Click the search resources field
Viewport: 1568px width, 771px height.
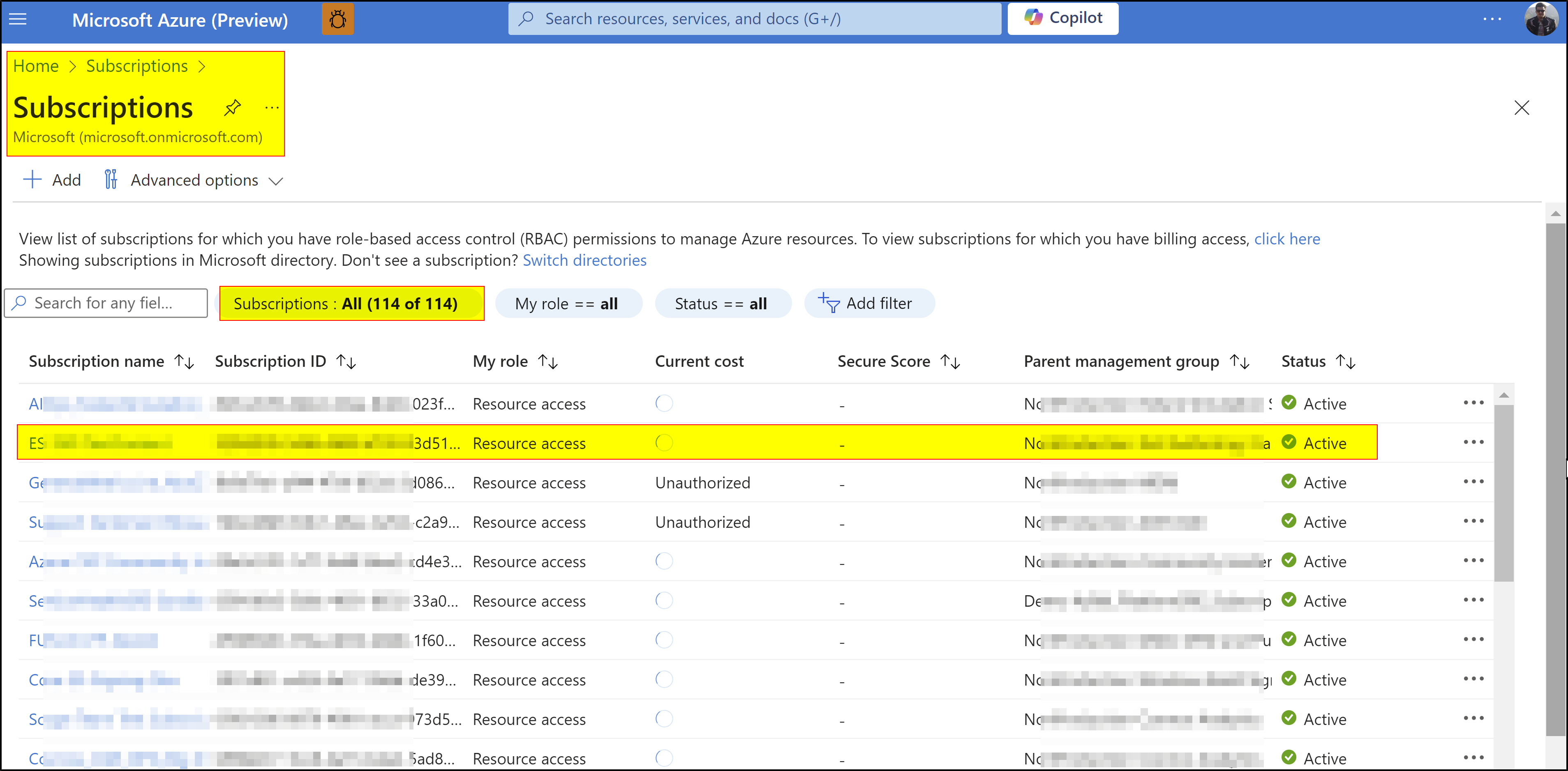(x=755, y=19)
